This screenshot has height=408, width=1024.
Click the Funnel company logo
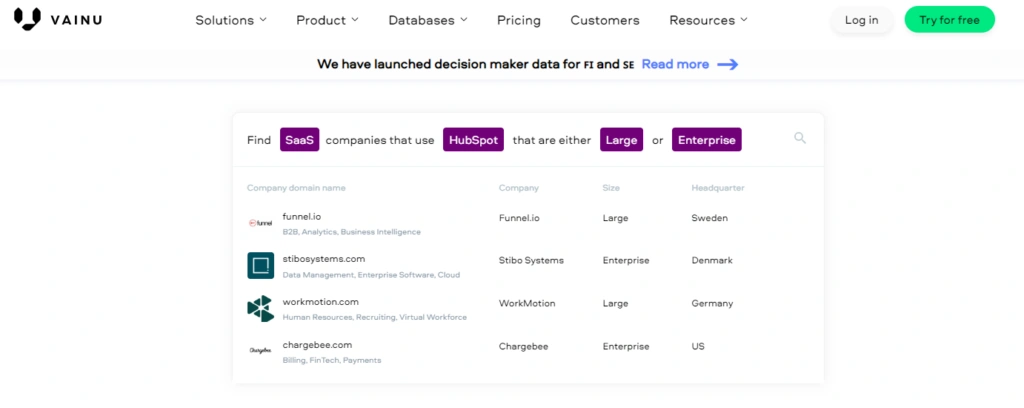(x=261, y=223)
